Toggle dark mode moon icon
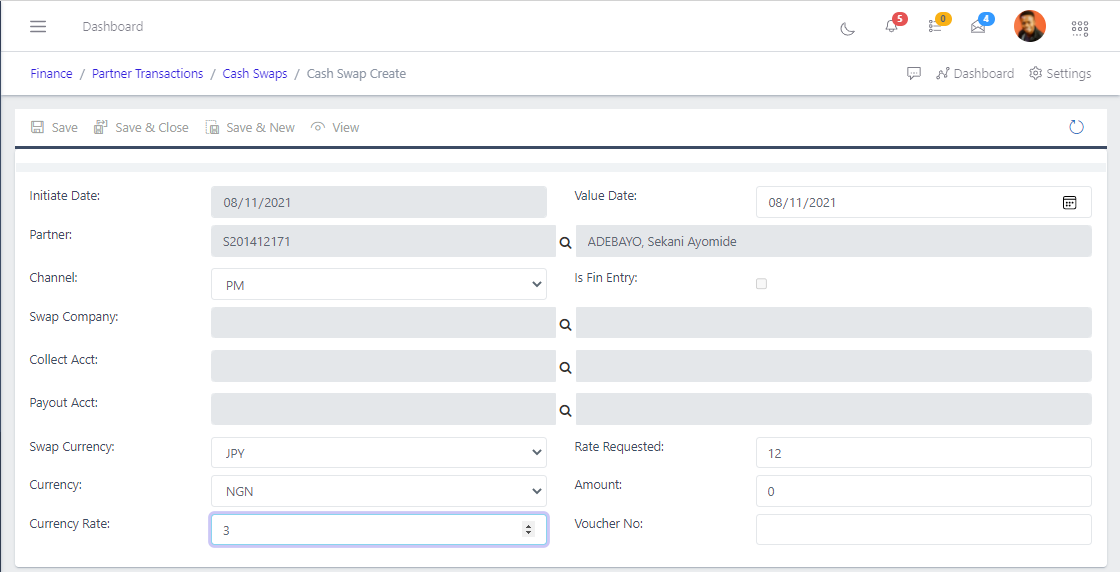The width and height of the screenshot is (1120, 572). pyautogui.click(x=847, y=27)
